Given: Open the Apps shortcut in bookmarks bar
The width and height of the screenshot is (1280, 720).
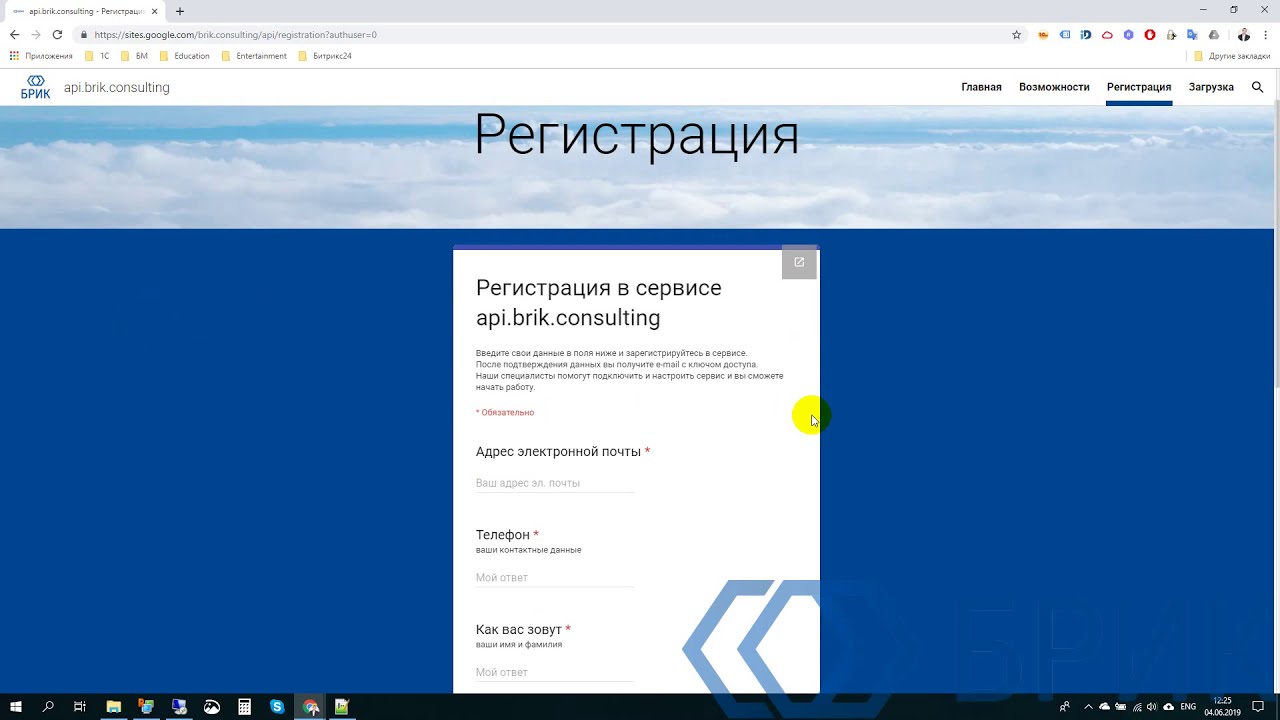Looking at the screenshot, I should click(41, 56).
